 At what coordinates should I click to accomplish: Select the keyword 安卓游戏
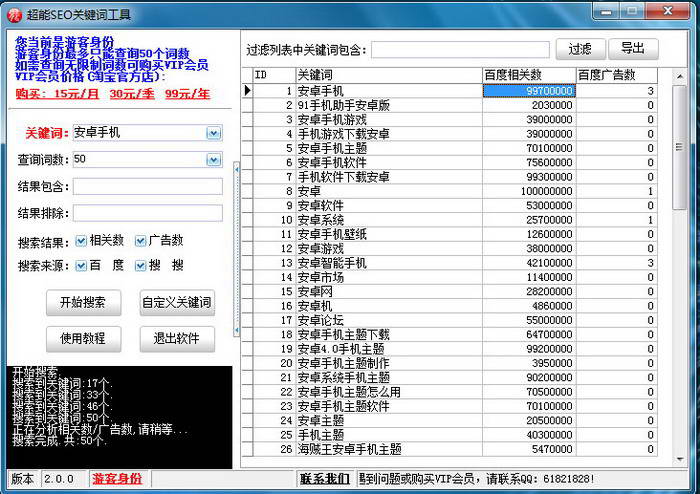[321, 249]
